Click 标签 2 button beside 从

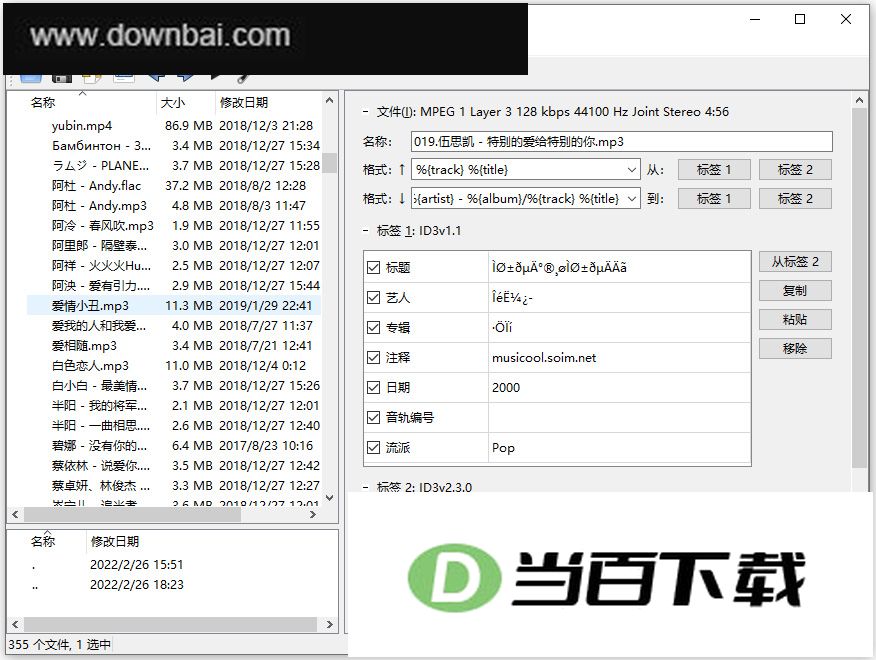click(x=795, y=170)
